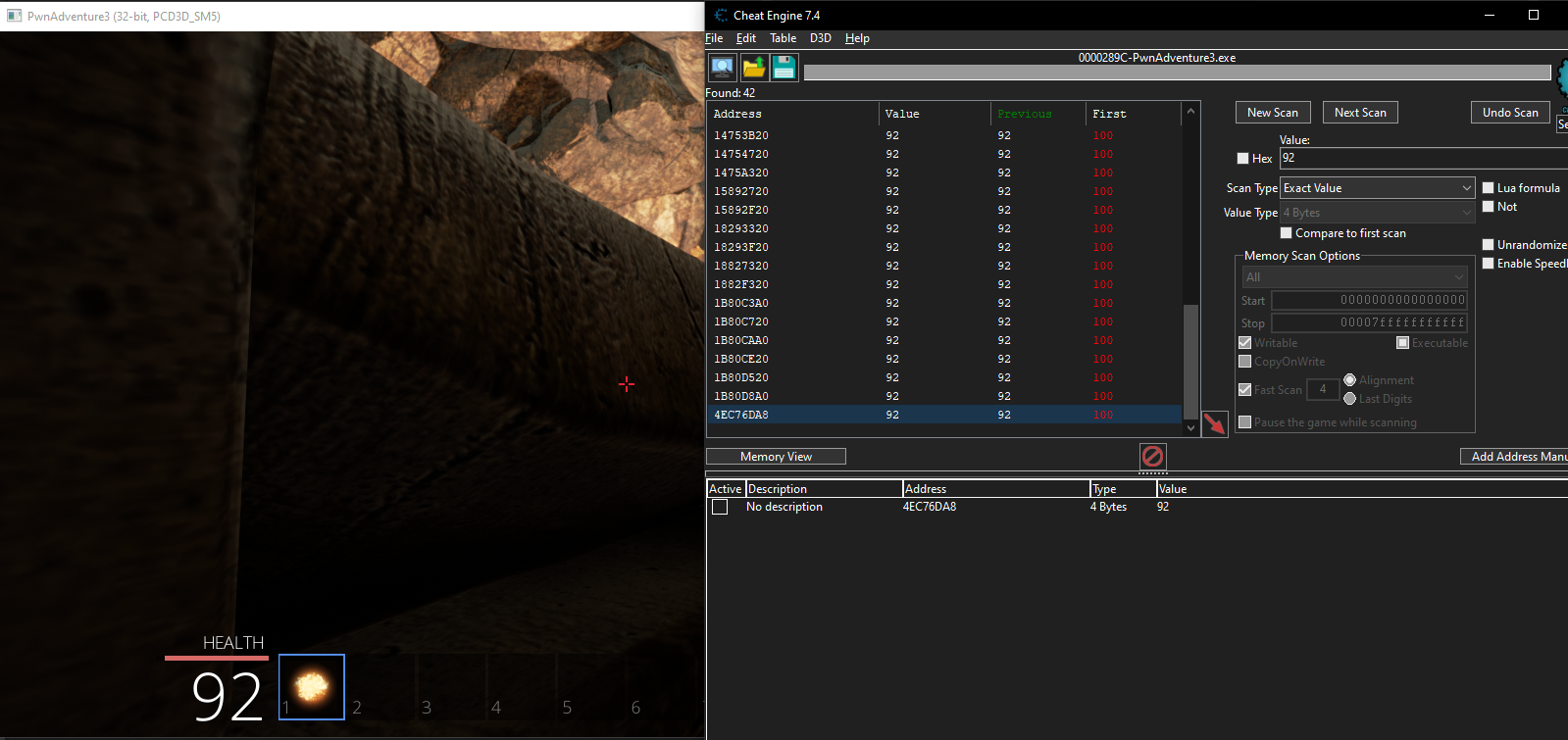Click the address list Description column header

pos(824,489)
